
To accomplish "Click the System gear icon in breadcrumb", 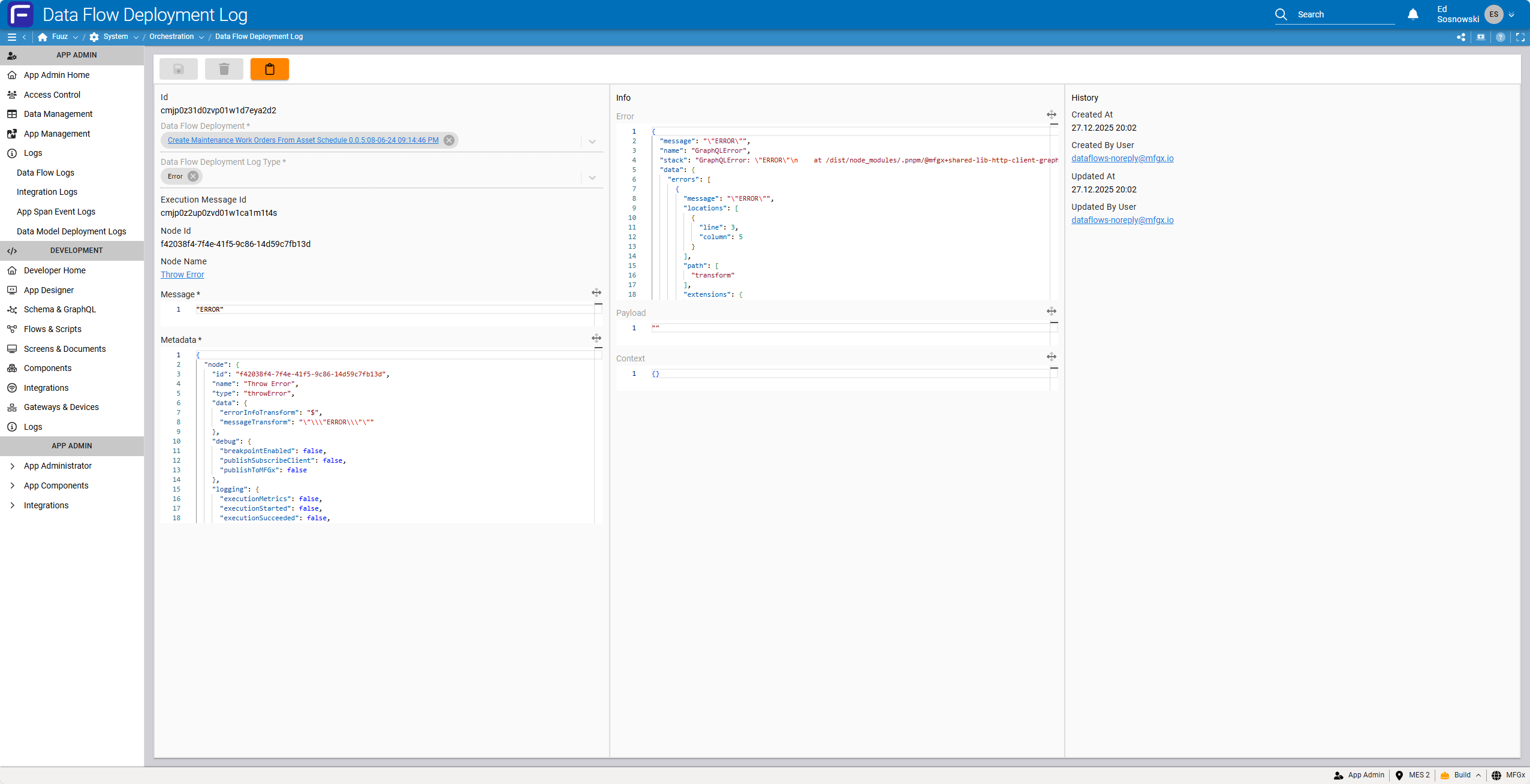I will click(94, 37).
